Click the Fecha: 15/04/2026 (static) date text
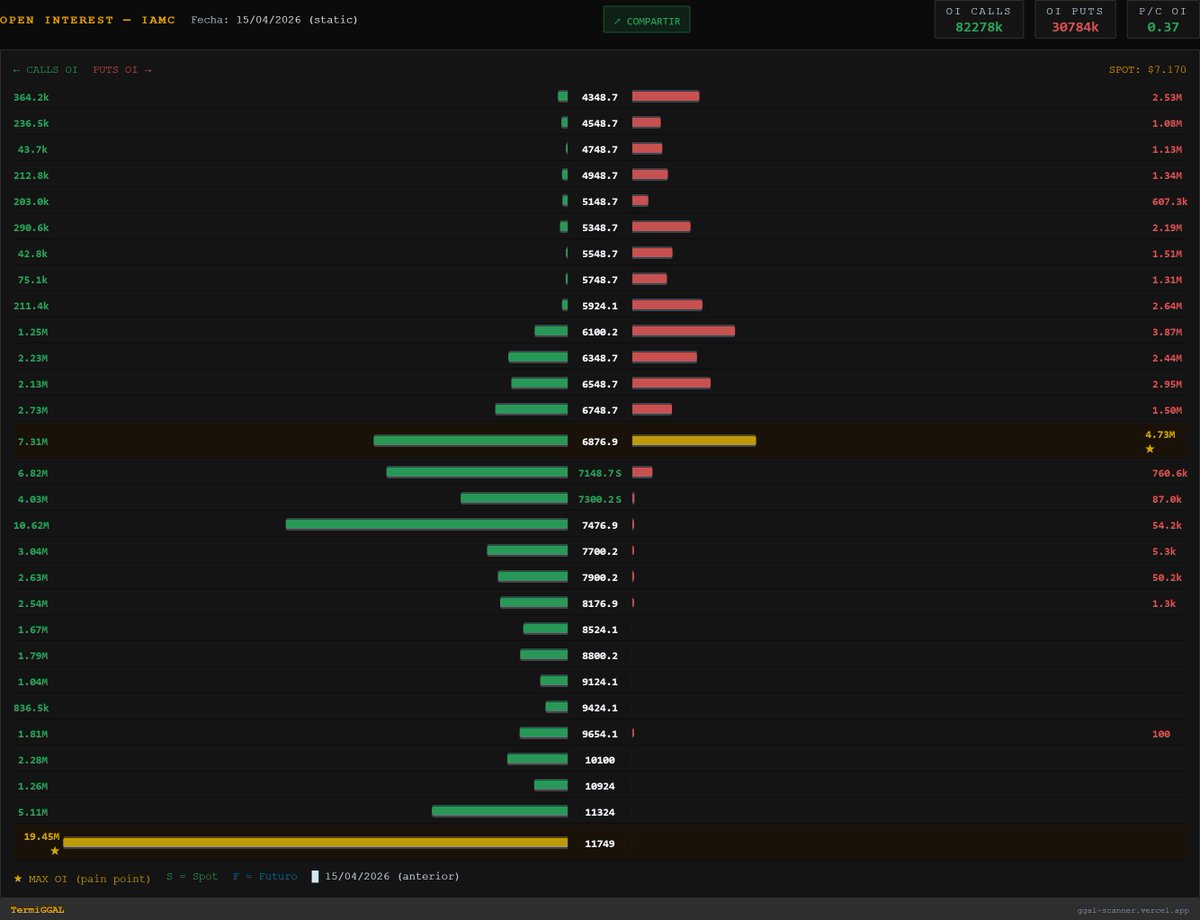This screenshot has height=920, width=1200. [x=274, y=20]
